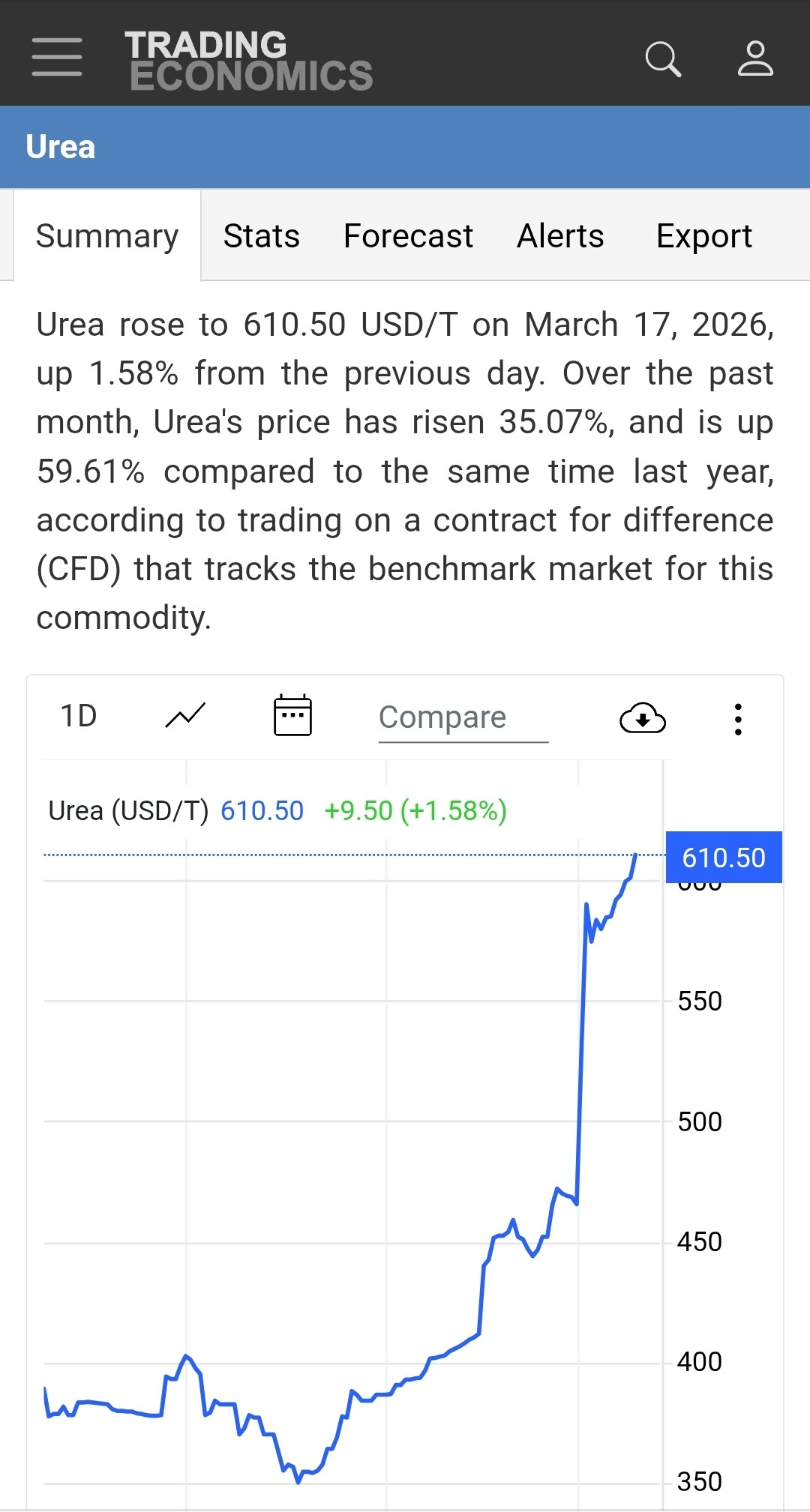Switch to the Summary tab
This screenshot has height=1512, width=810.
coord(107,236)
